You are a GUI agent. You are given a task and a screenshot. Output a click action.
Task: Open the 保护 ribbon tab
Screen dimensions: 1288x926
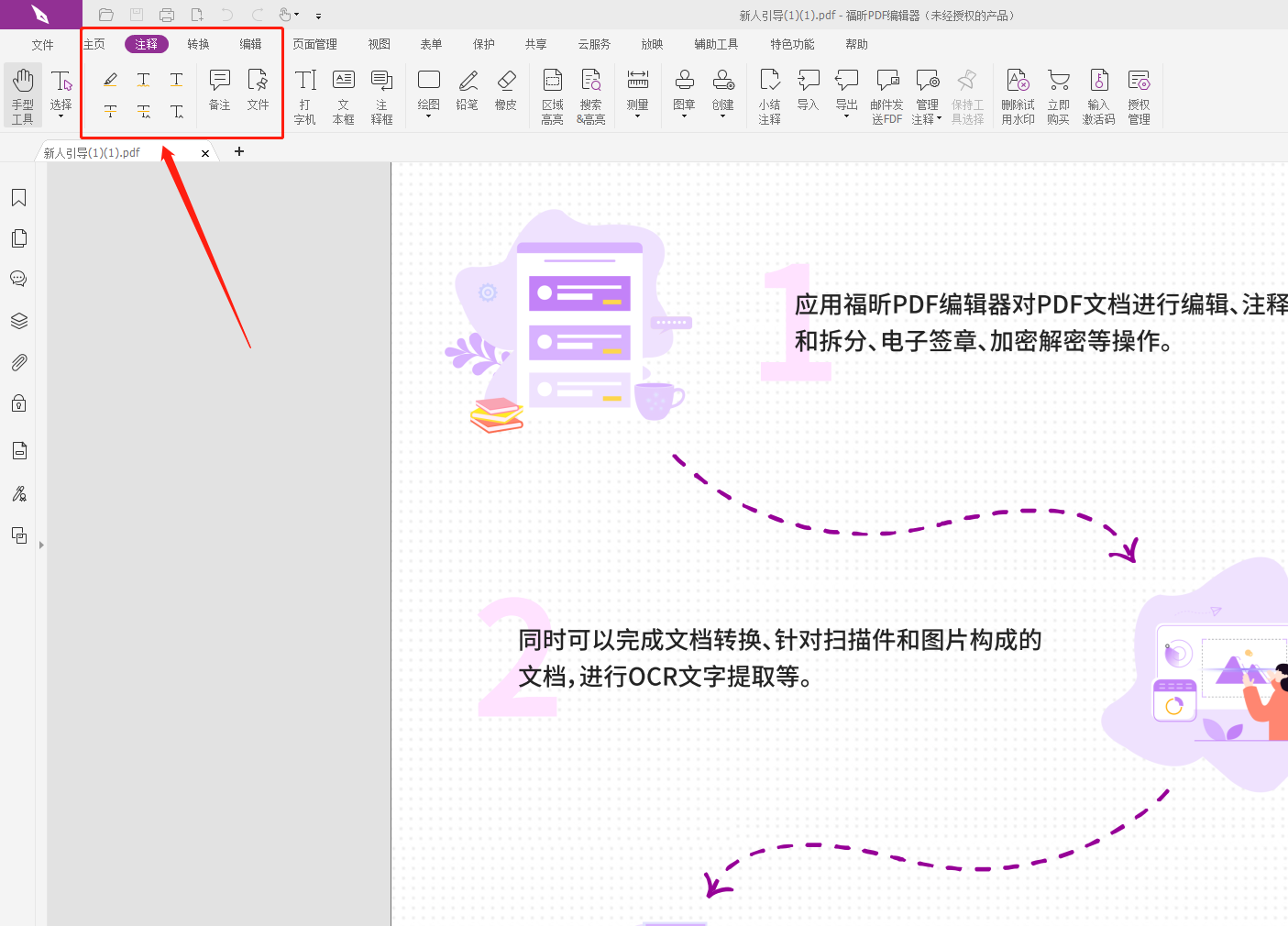484,44
